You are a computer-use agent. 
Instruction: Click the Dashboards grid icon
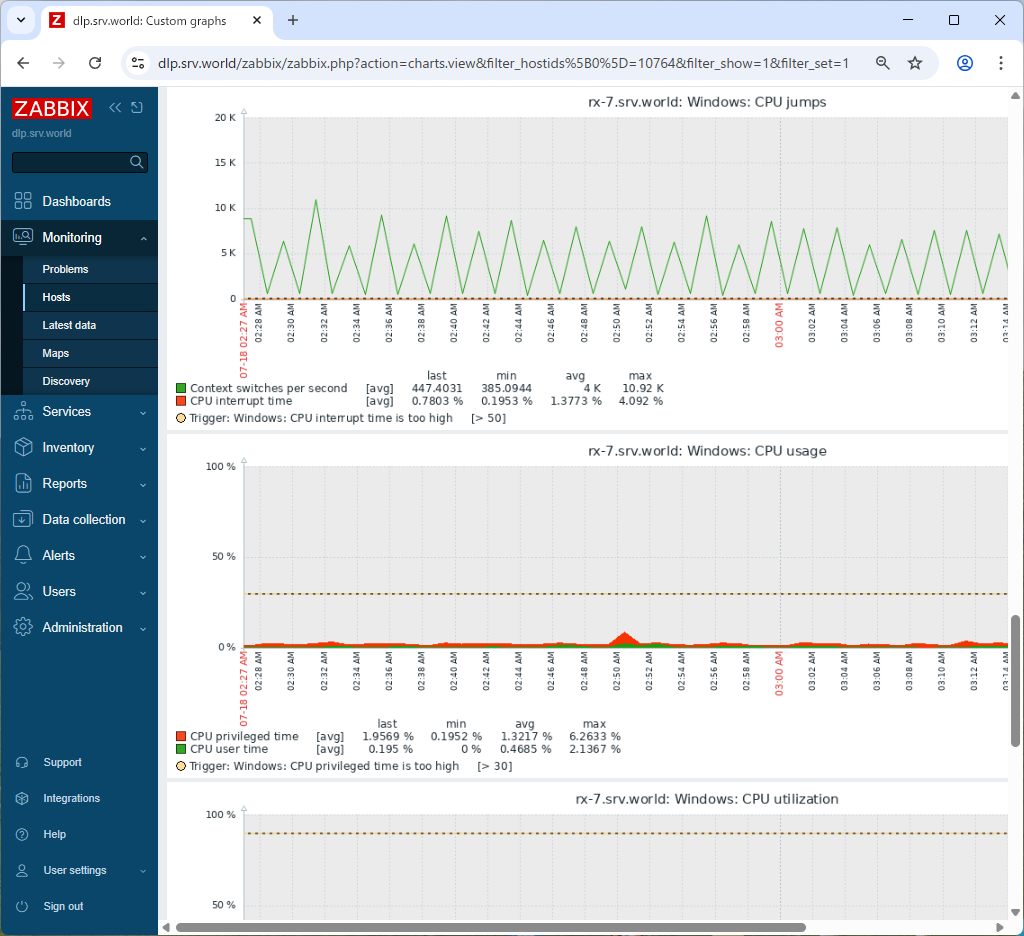click(23, 201)
